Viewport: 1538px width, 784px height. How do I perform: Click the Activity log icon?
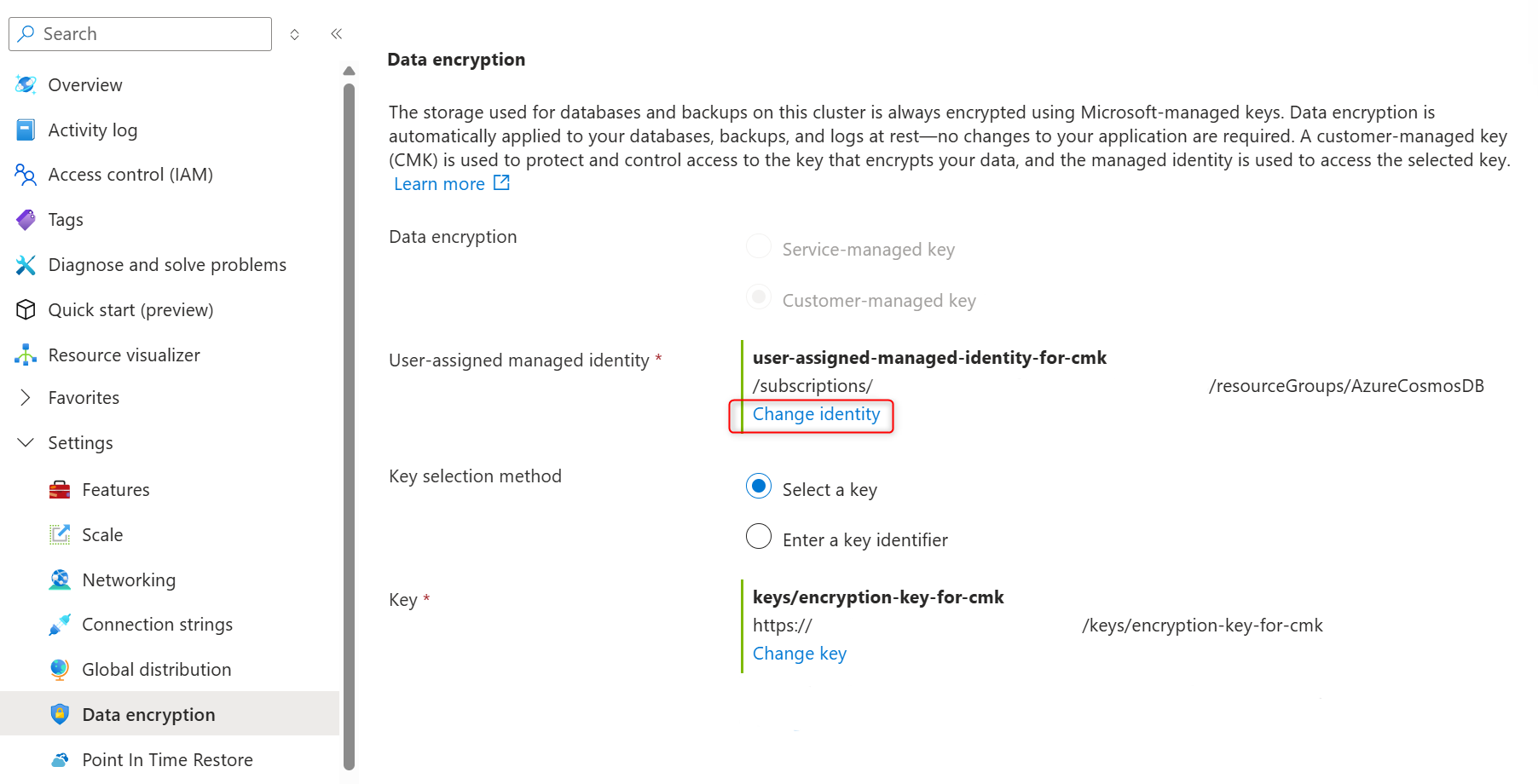tap(26, 130)
